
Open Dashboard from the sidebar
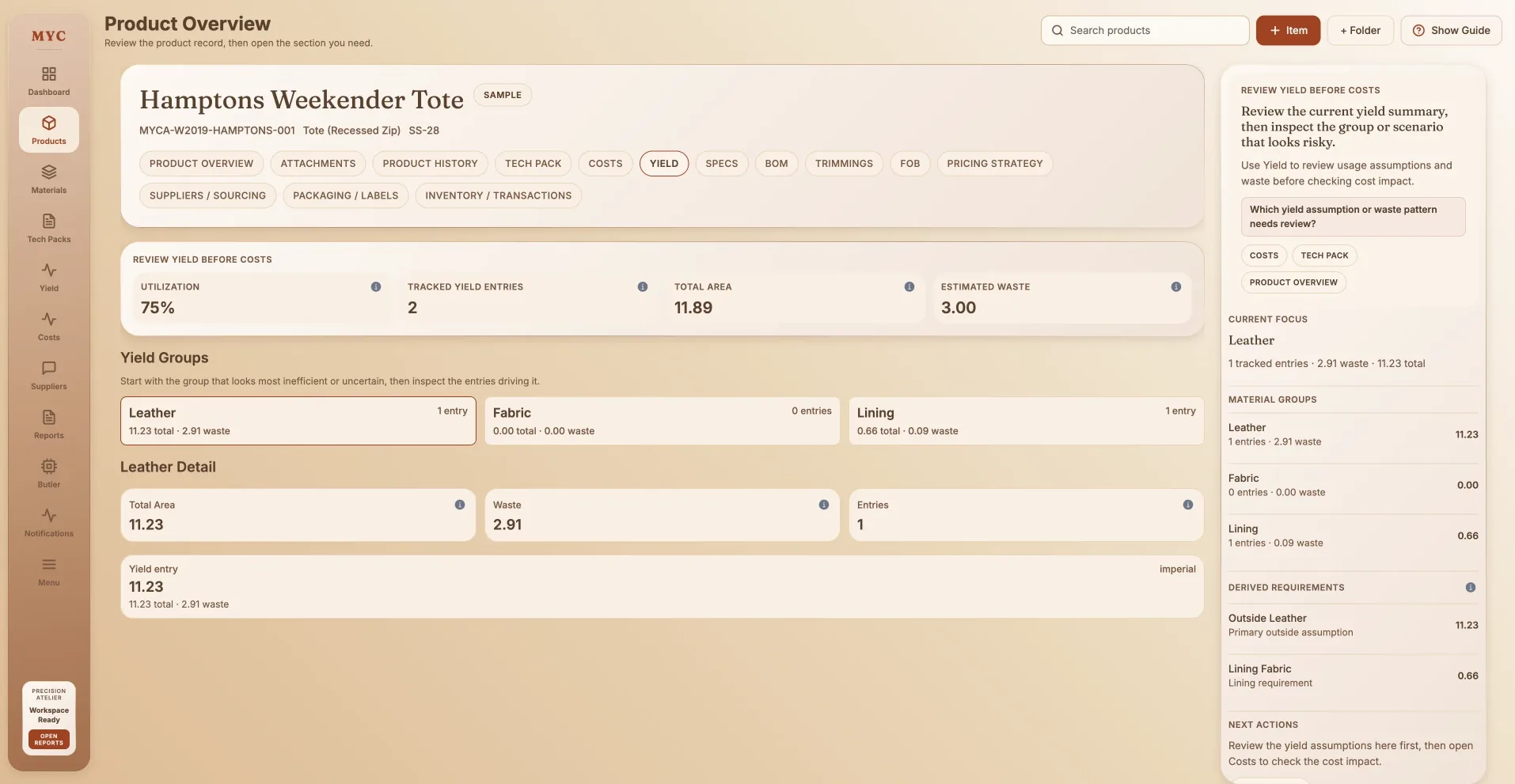(x=49, y=81)
